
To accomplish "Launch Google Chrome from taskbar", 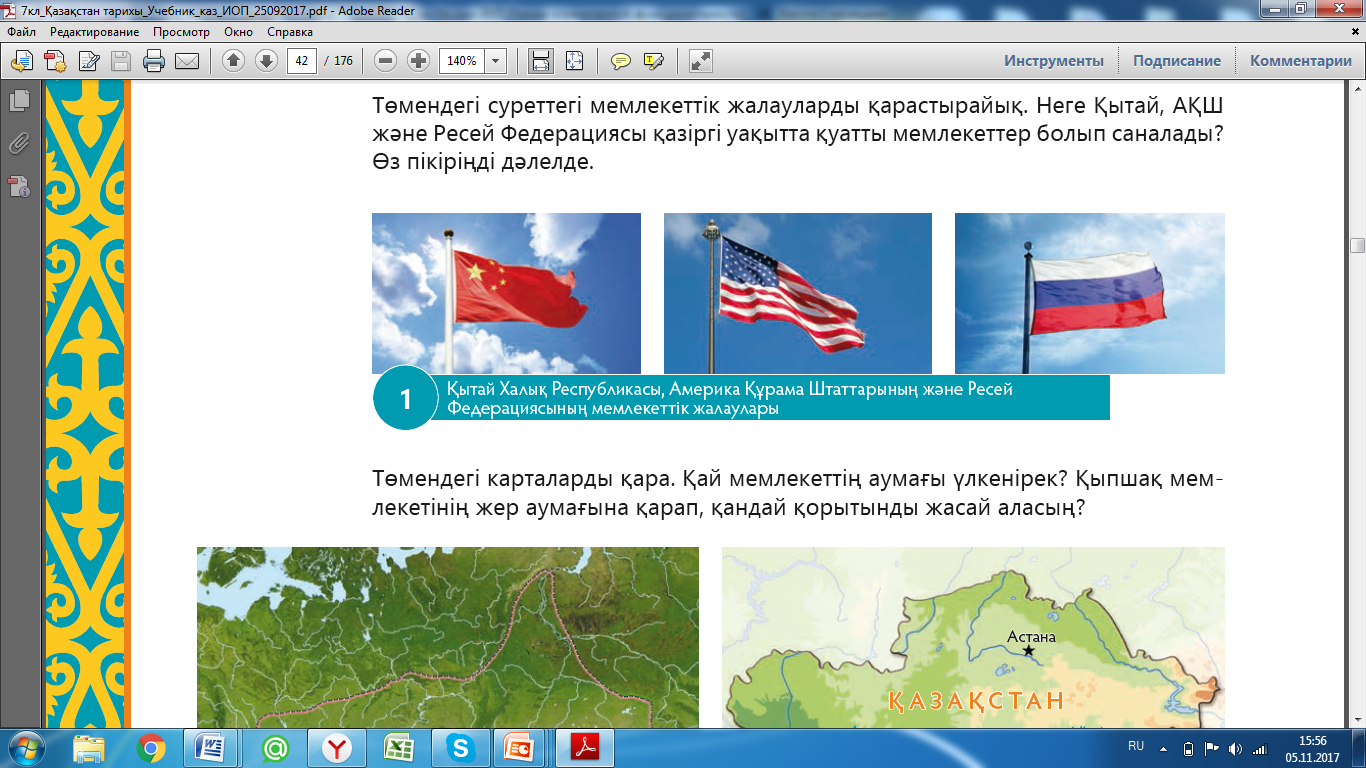I will (x=151, y=748).
